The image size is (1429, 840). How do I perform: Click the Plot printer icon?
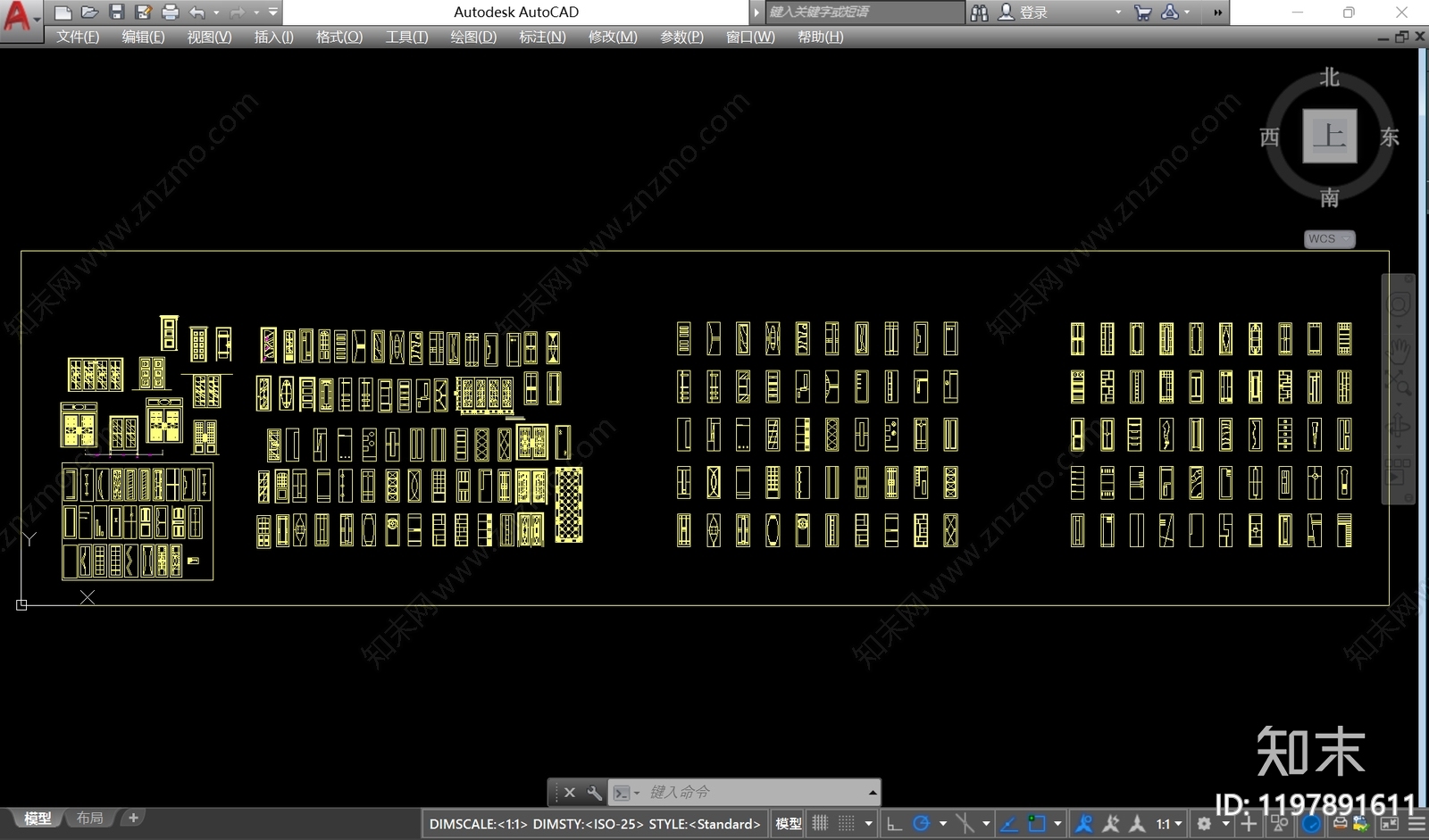tap(170, 12)
